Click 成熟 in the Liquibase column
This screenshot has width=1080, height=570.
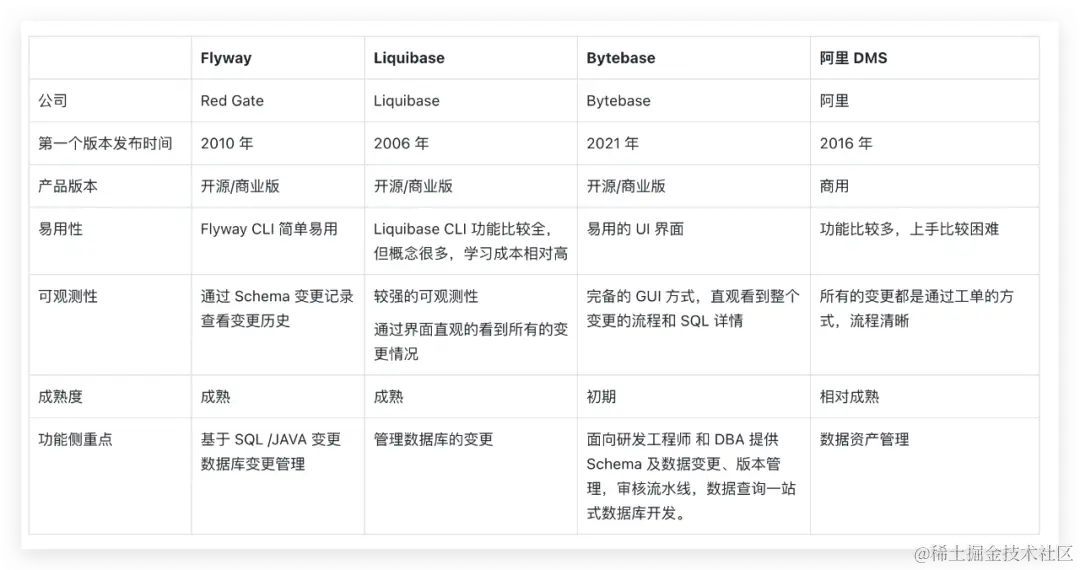[x=388, y=397]
